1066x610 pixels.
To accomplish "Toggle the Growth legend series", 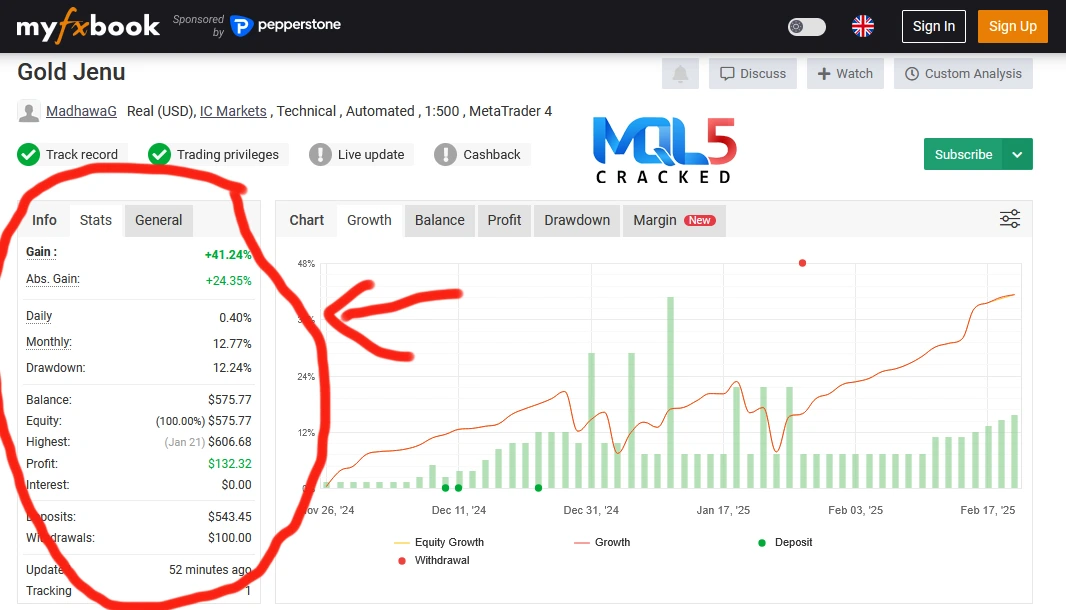I will pyautogui.click(x=602, y=542).
